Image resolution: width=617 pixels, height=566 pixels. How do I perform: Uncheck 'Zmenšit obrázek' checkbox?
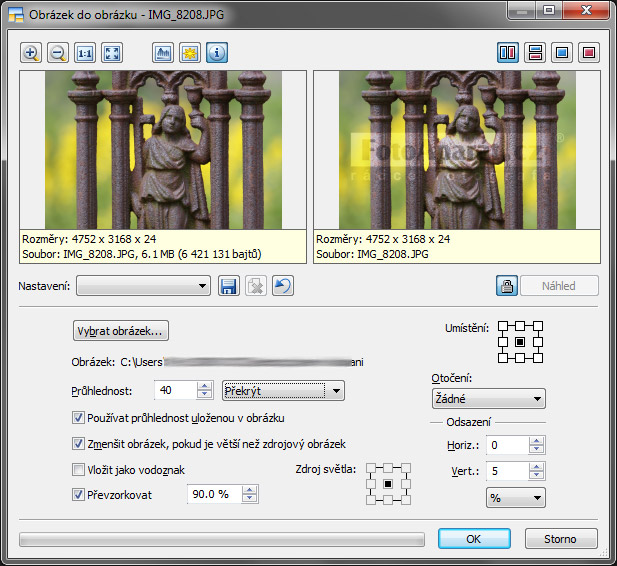pos(79,443)
